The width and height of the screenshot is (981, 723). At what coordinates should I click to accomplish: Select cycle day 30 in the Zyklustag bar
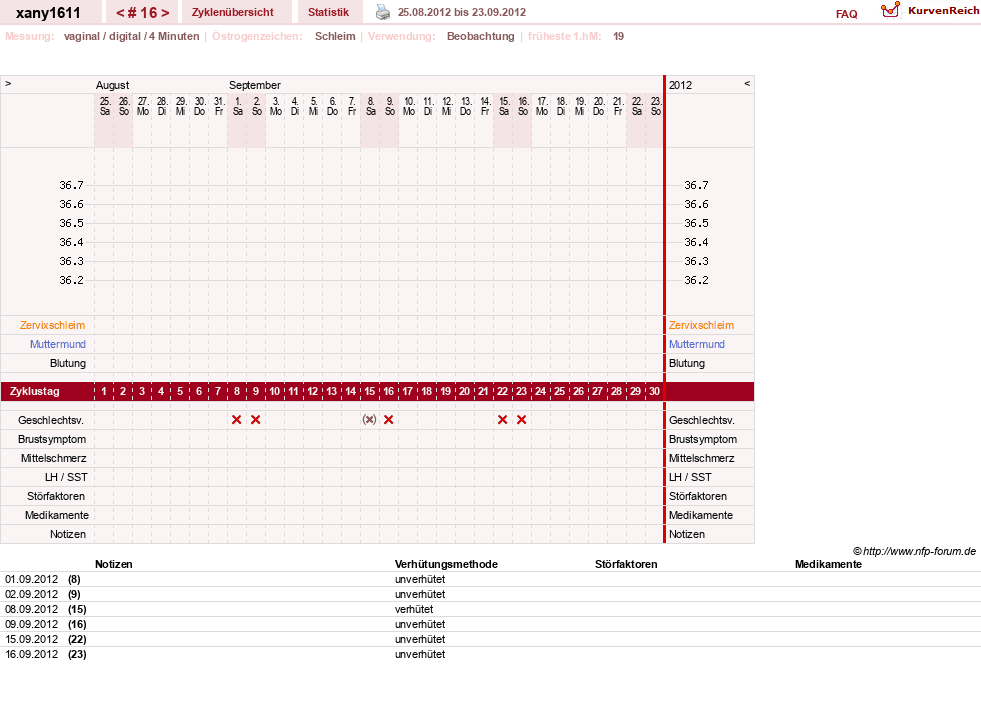(654, 391)
